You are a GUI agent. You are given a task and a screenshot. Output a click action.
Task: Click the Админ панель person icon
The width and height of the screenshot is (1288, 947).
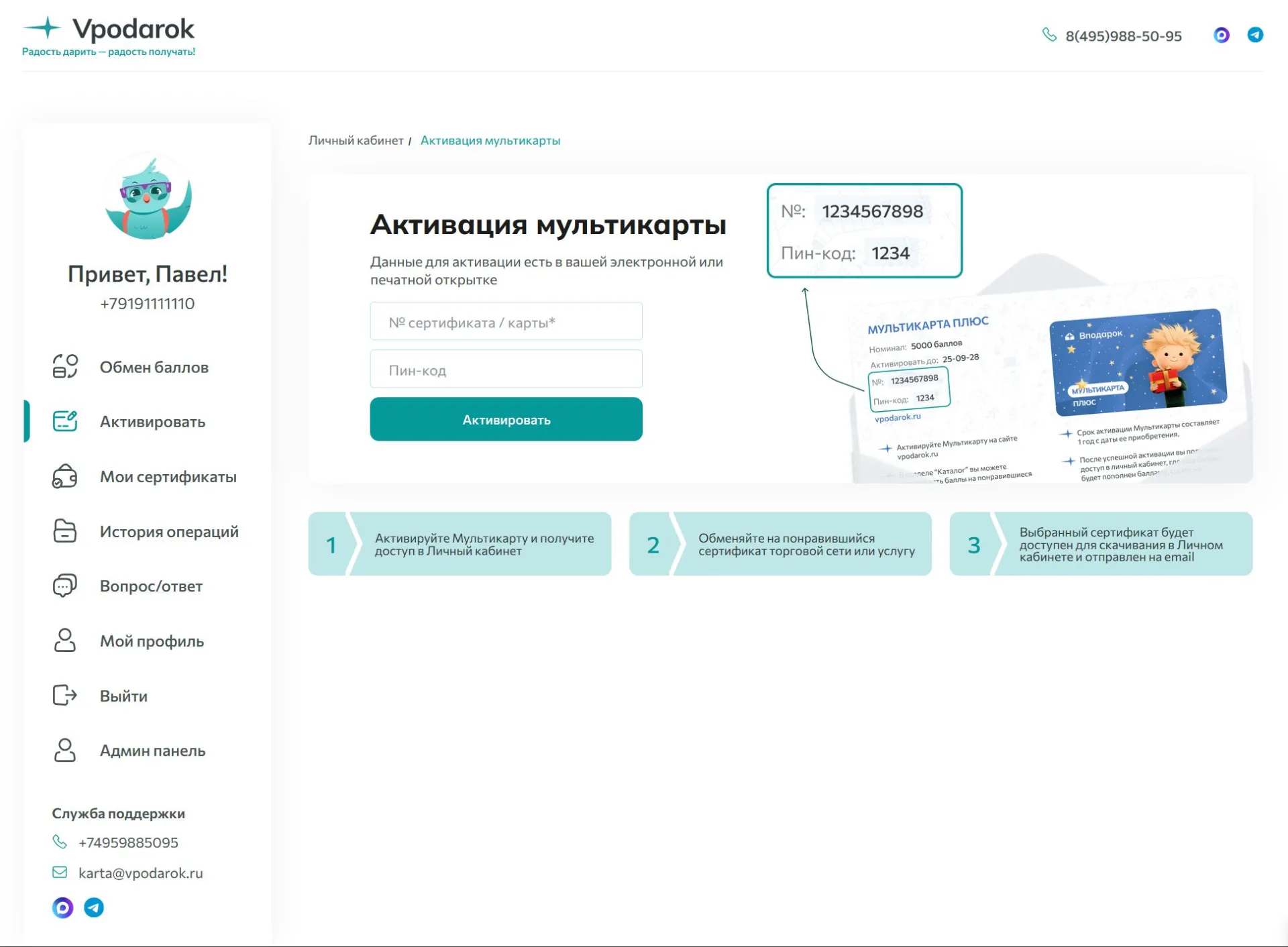[65, 750]
